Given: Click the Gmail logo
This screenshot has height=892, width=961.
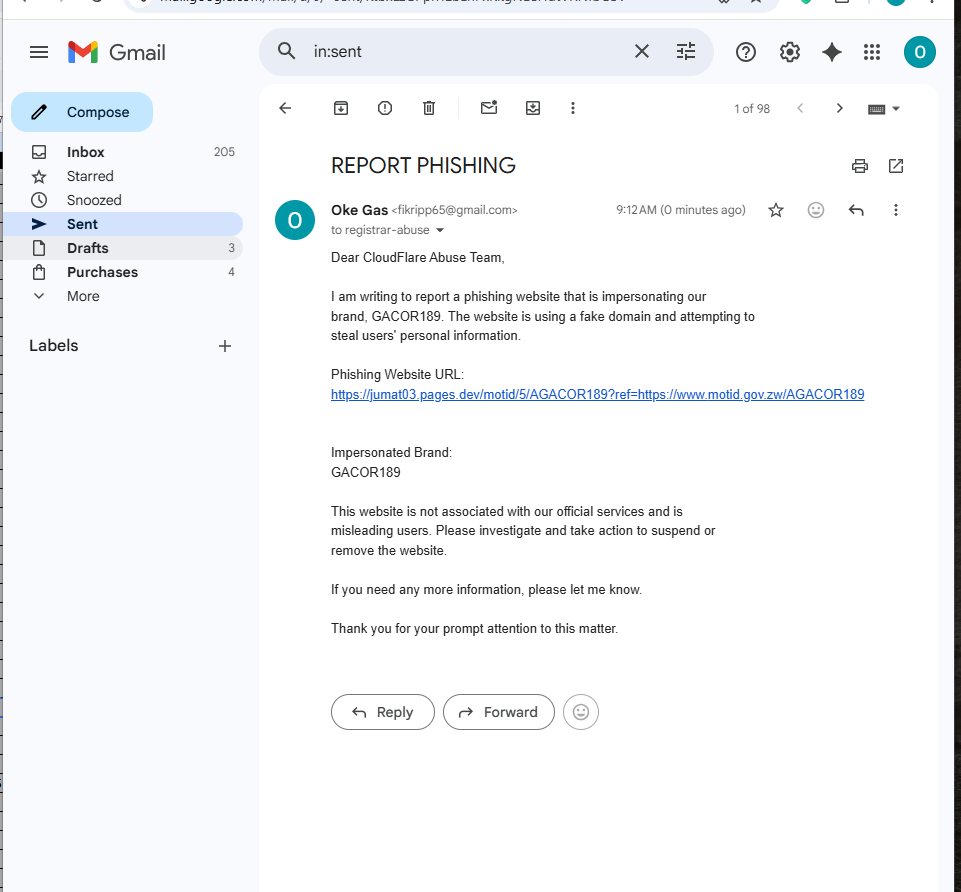Looking at the screenshot, I should tap(116, 52).
